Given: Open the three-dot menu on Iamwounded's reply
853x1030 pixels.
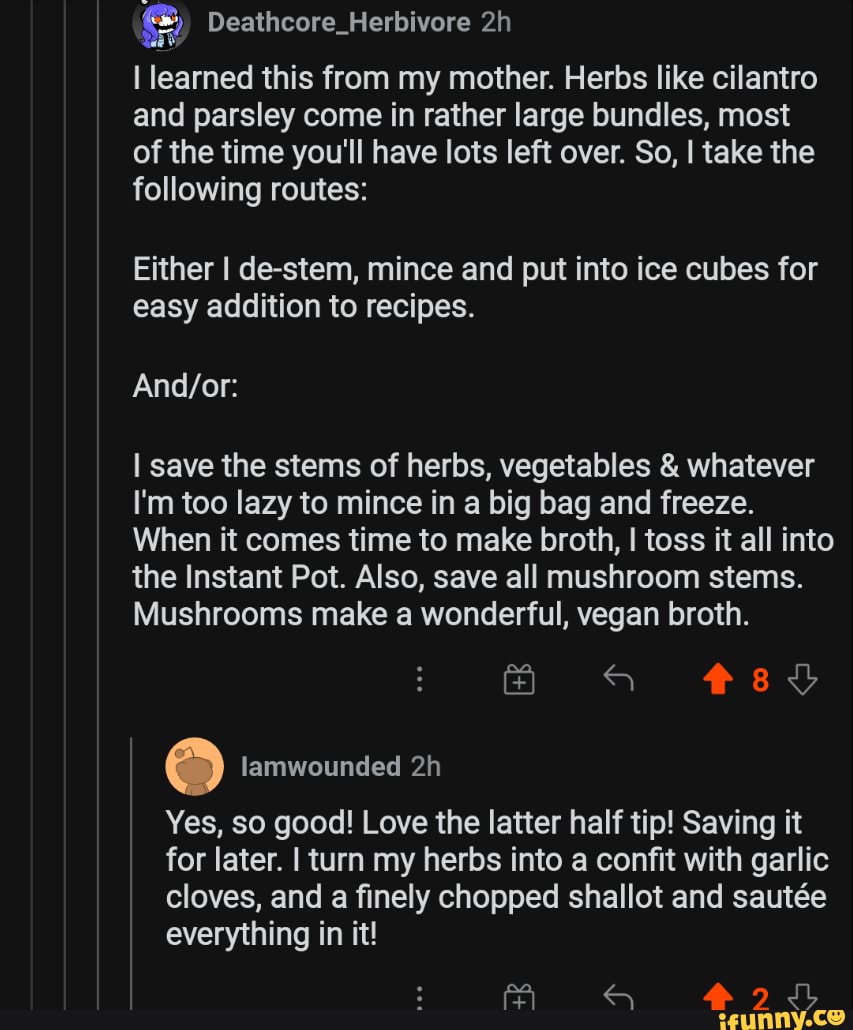Looking at the screenshot, I should (420, 997).
